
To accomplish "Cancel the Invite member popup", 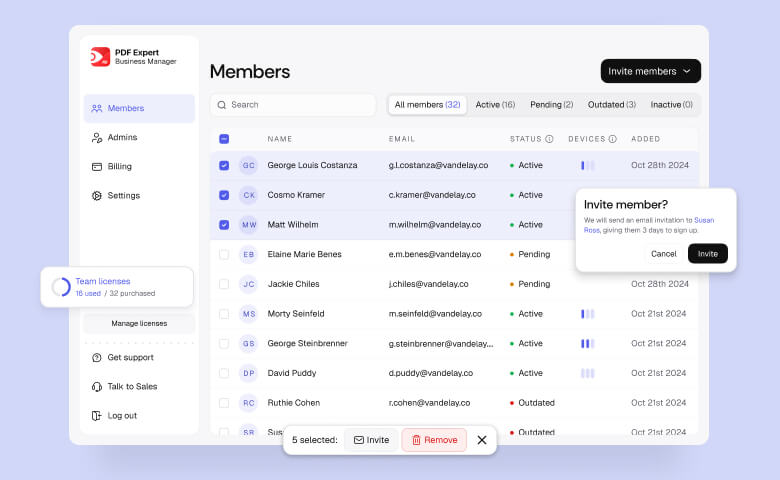I will click(664, 254).
